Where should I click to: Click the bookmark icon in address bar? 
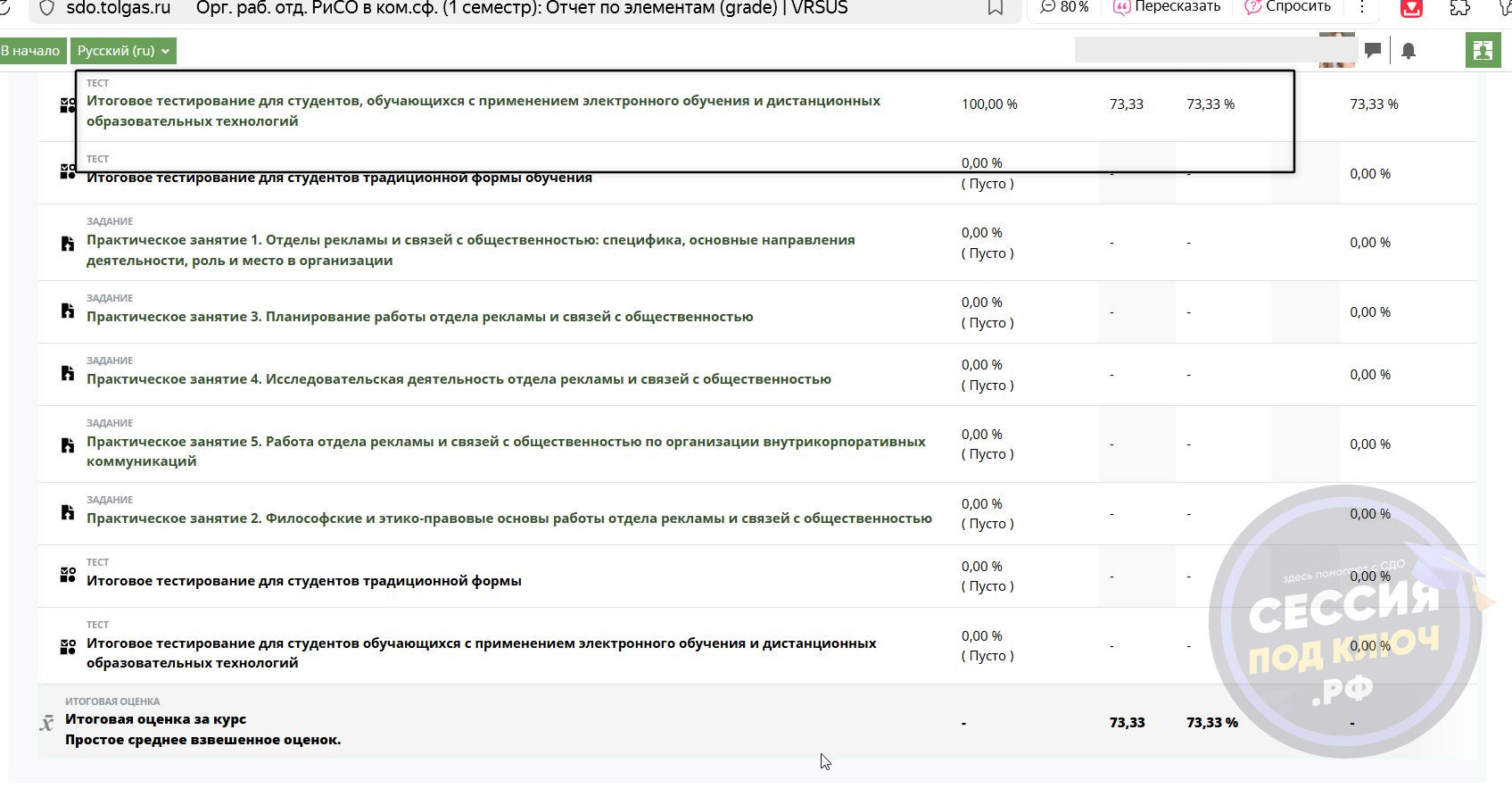(995, 8)
